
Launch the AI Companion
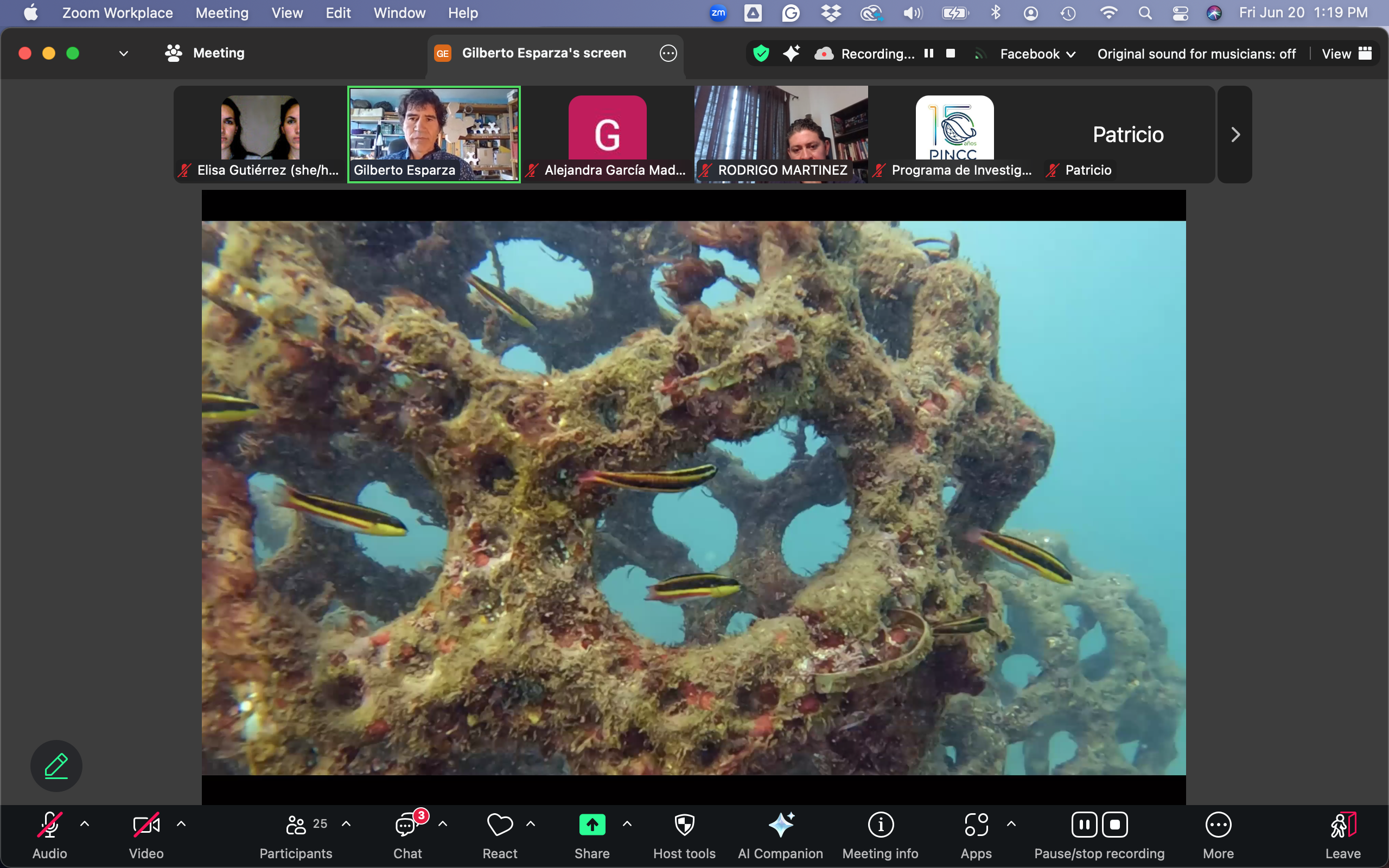click(x=780, y=835)
